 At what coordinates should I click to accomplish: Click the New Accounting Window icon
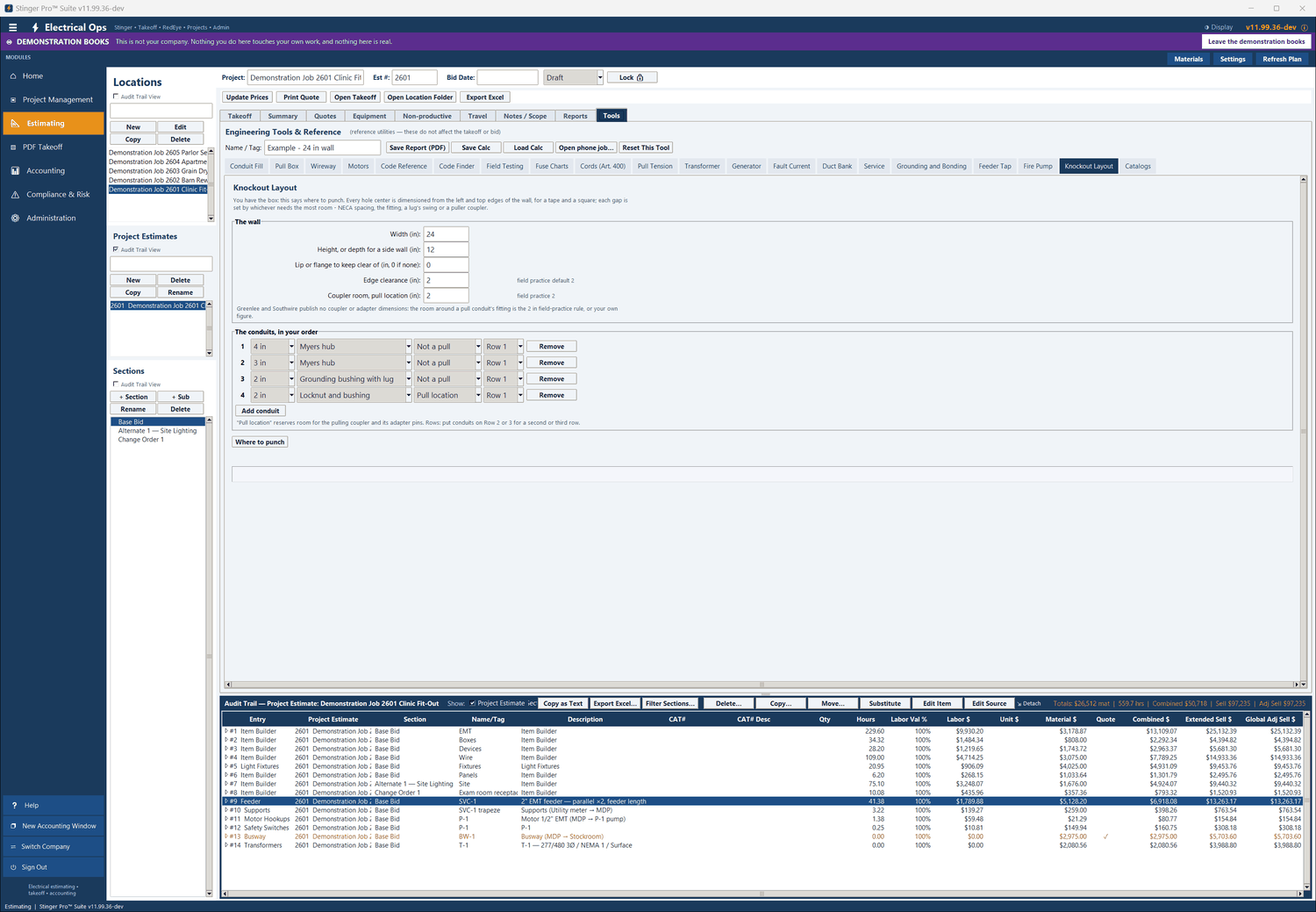(x=13, y=826)
